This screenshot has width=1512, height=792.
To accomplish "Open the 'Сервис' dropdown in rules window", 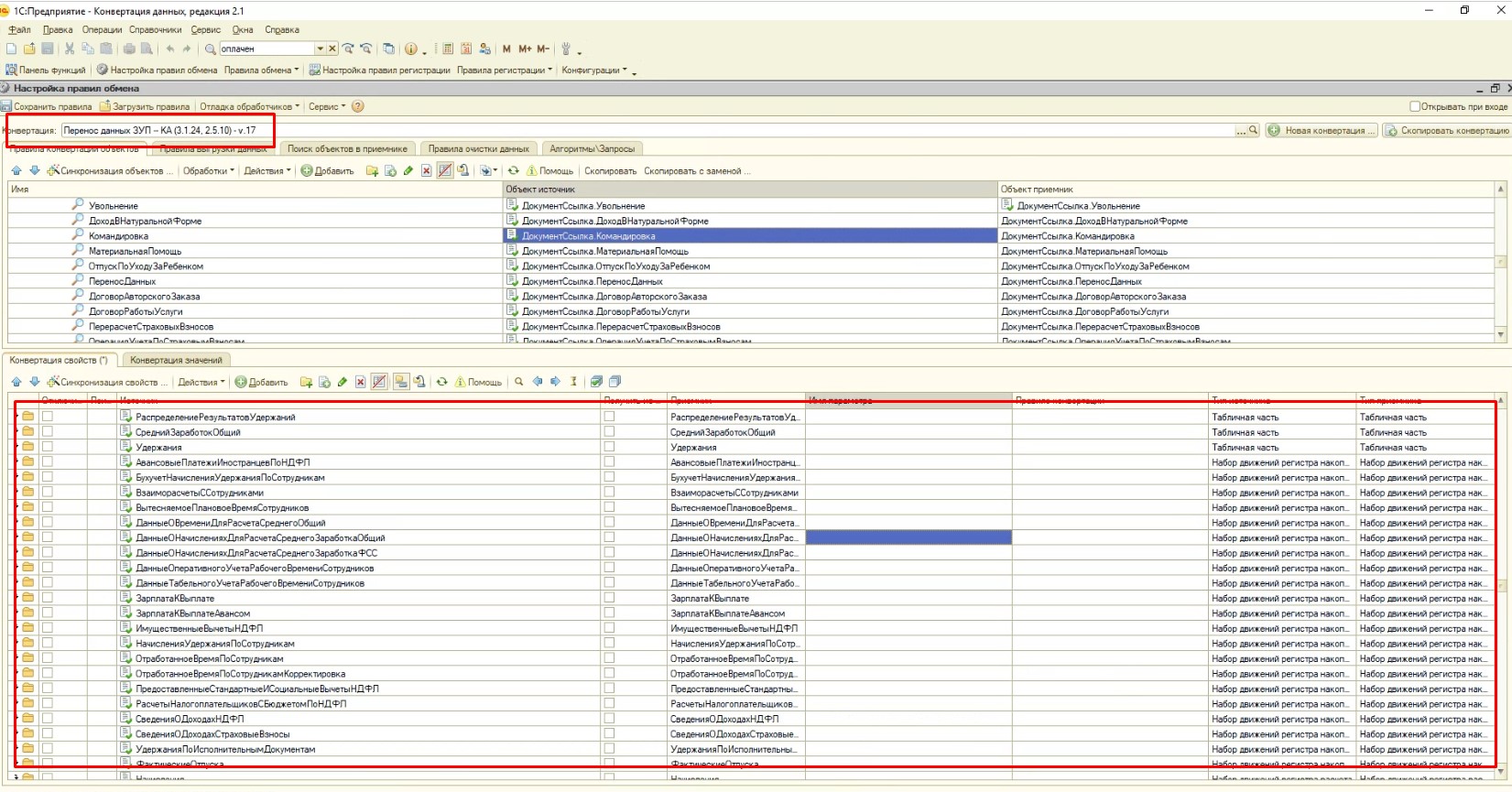I will [327, 106].
